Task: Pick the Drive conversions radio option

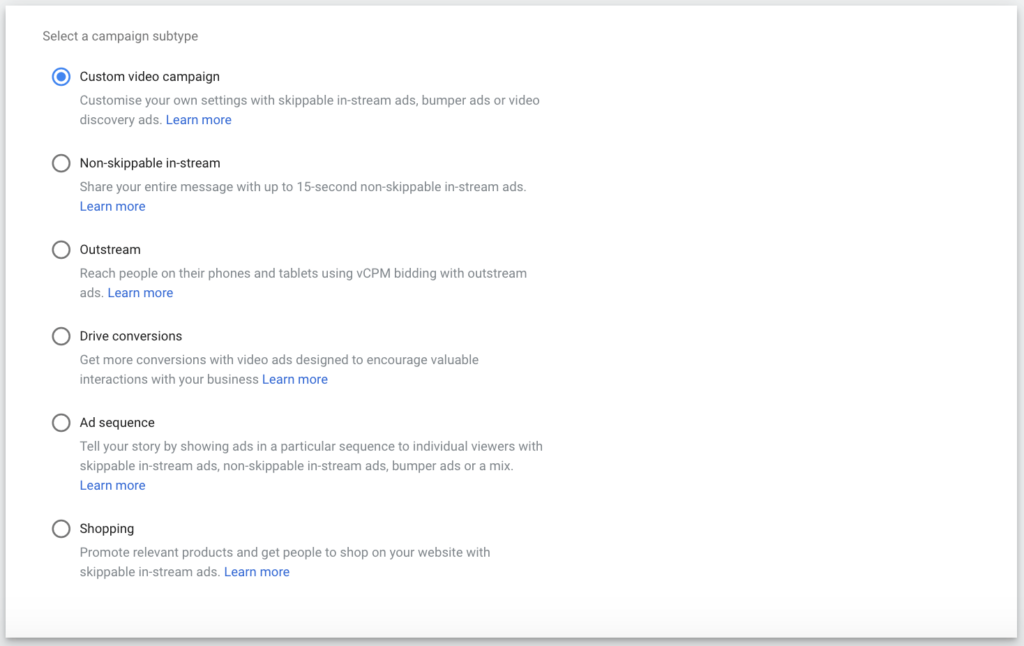Action: click(61, 336)
